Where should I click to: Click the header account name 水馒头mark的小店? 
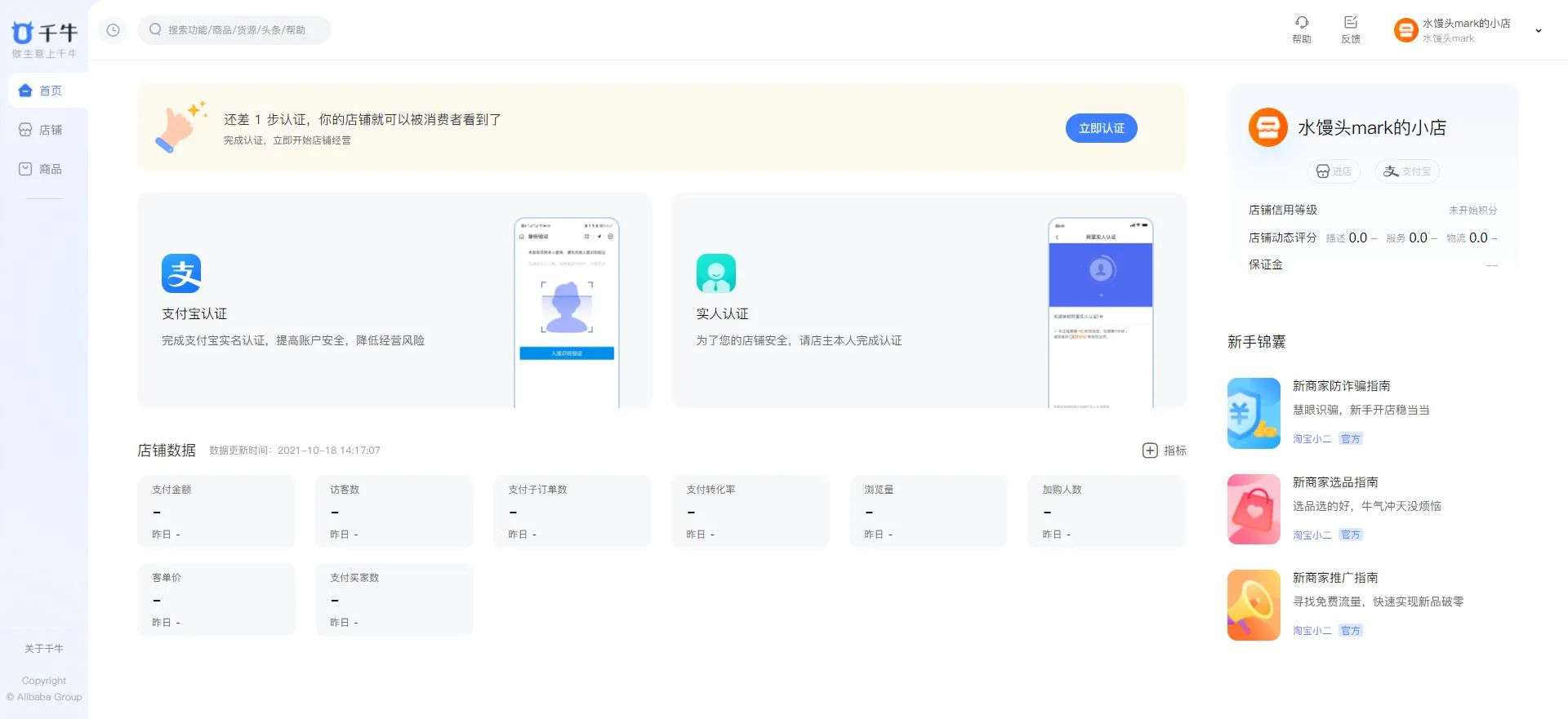(1467, 24)
